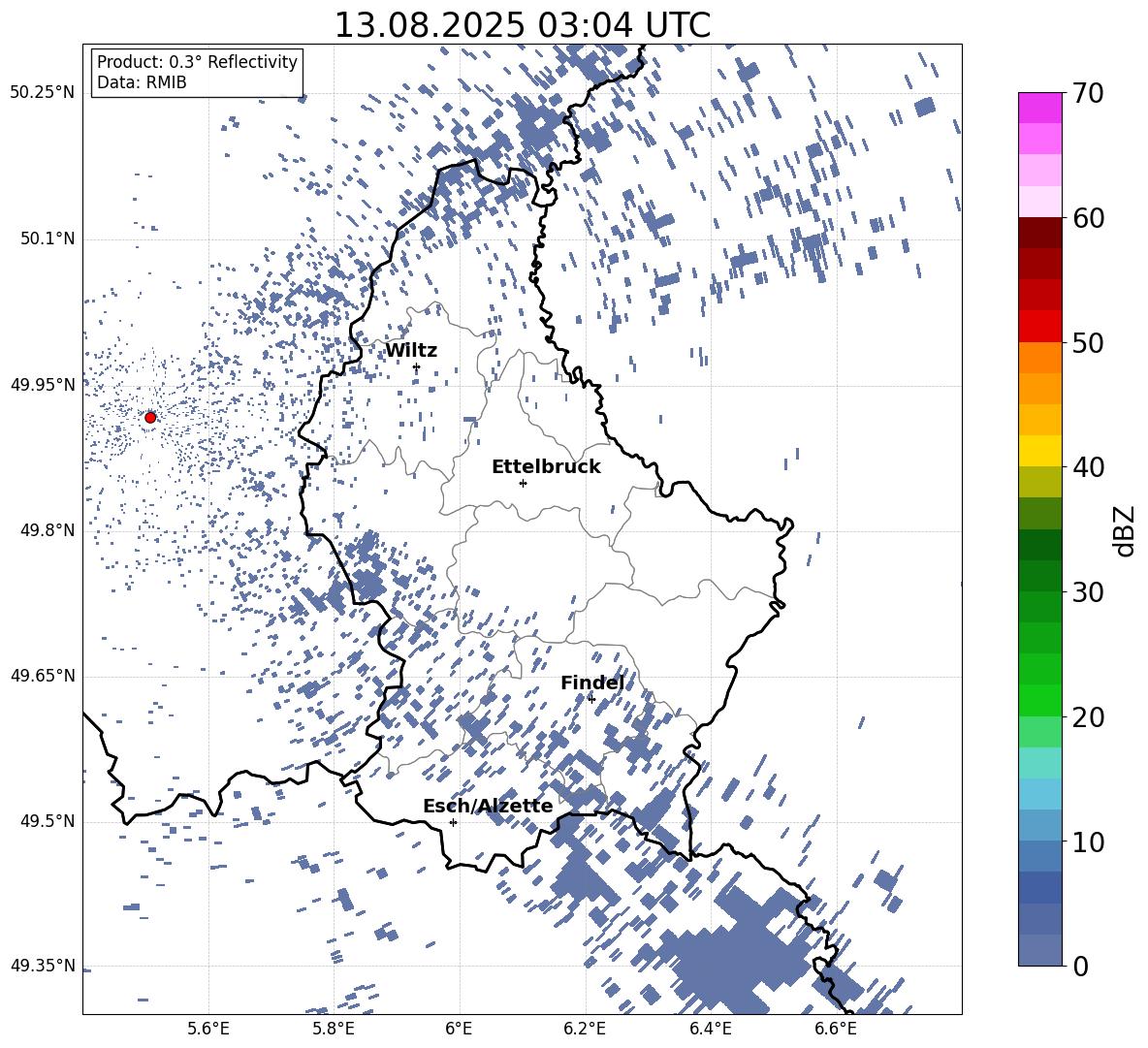The height and width of the screenshot is (1048, 1148).
Task: Click the 'Data: RMIB' label
Action: click(x=142, y=82)
